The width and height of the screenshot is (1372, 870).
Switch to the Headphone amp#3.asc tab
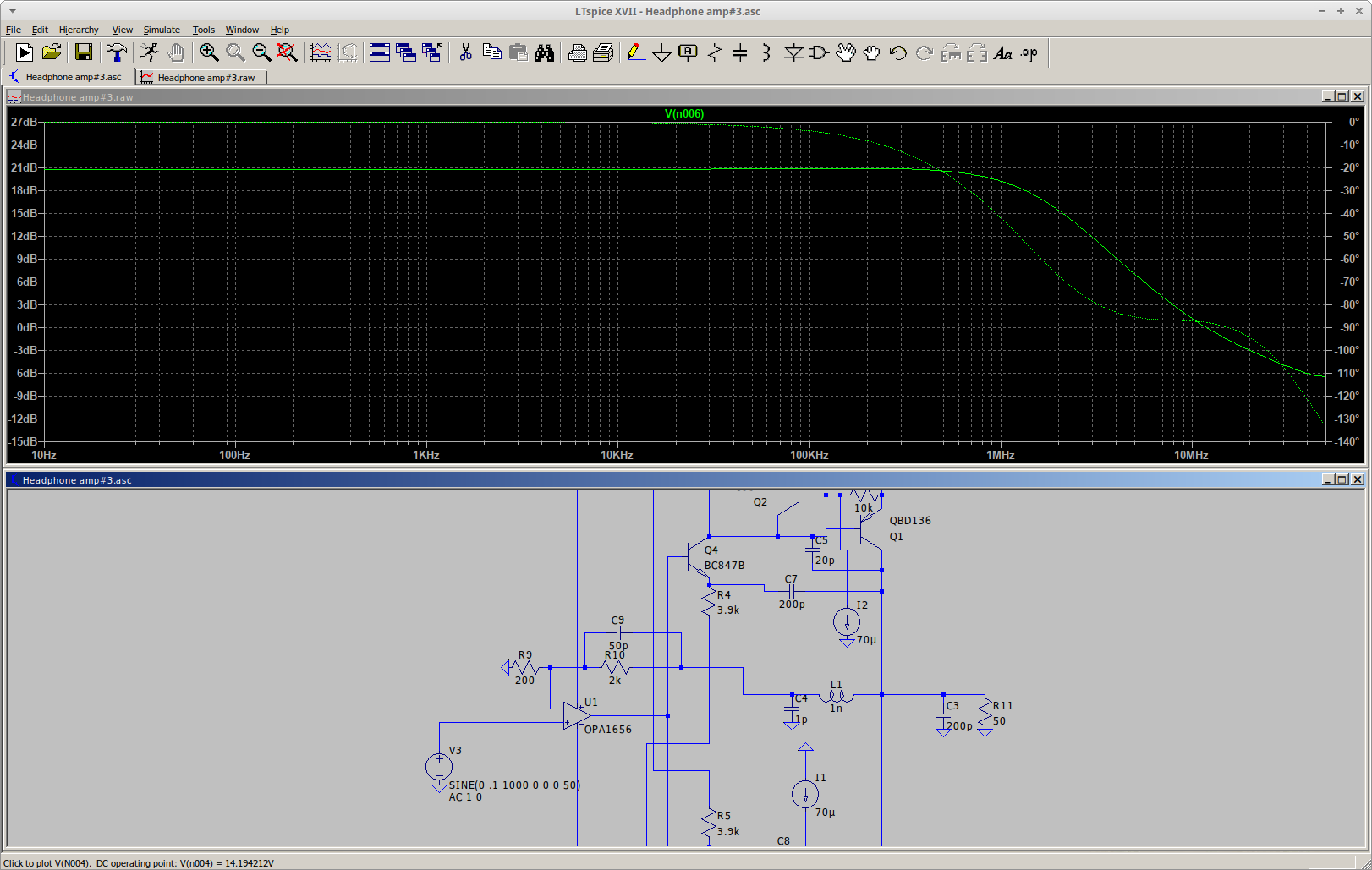68,77
